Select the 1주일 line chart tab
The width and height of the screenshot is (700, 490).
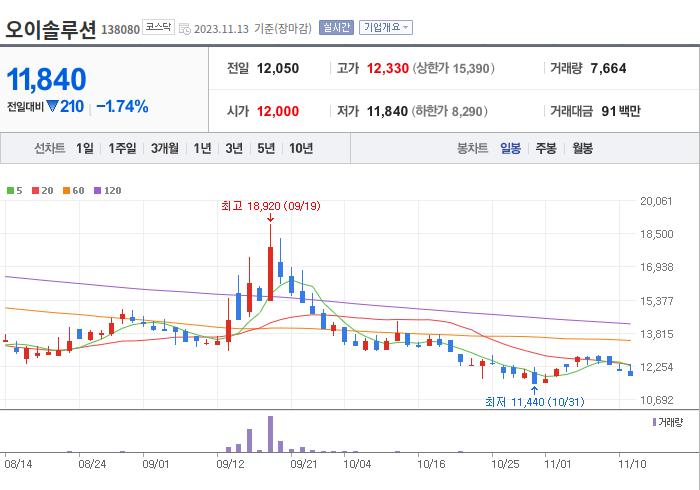click(122, 148)
